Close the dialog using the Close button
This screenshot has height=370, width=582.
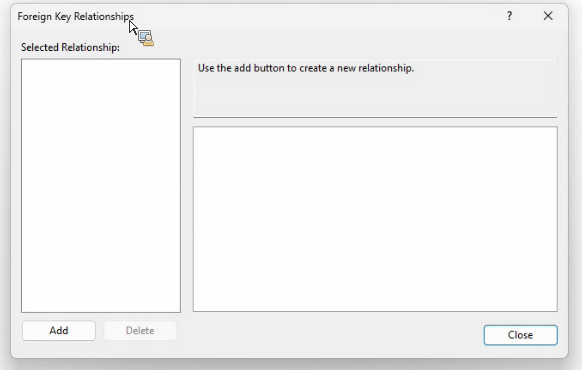[x=520, y=335]
